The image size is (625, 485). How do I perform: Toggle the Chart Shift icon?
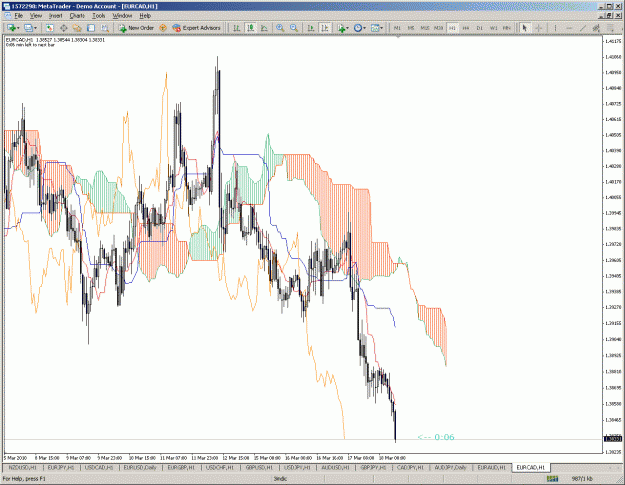pyautogui.click(x=325, y=28)
